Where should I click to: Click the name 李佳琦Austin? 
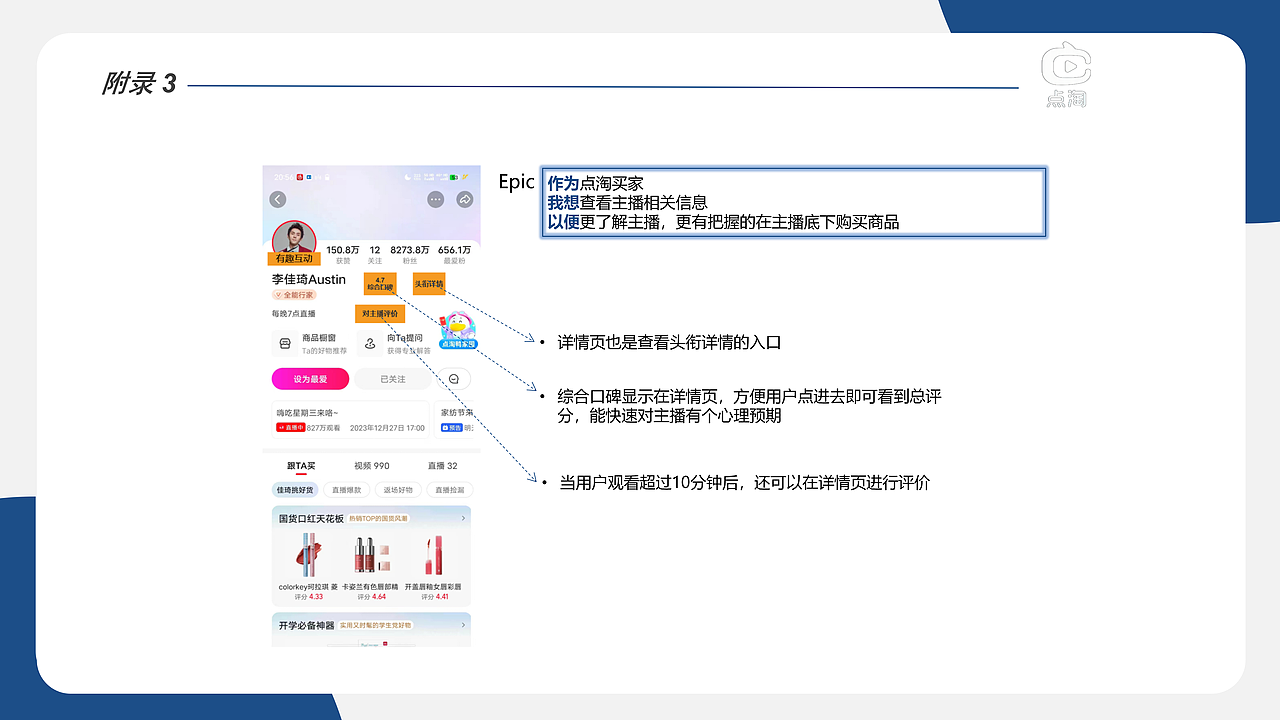(309, 279)
